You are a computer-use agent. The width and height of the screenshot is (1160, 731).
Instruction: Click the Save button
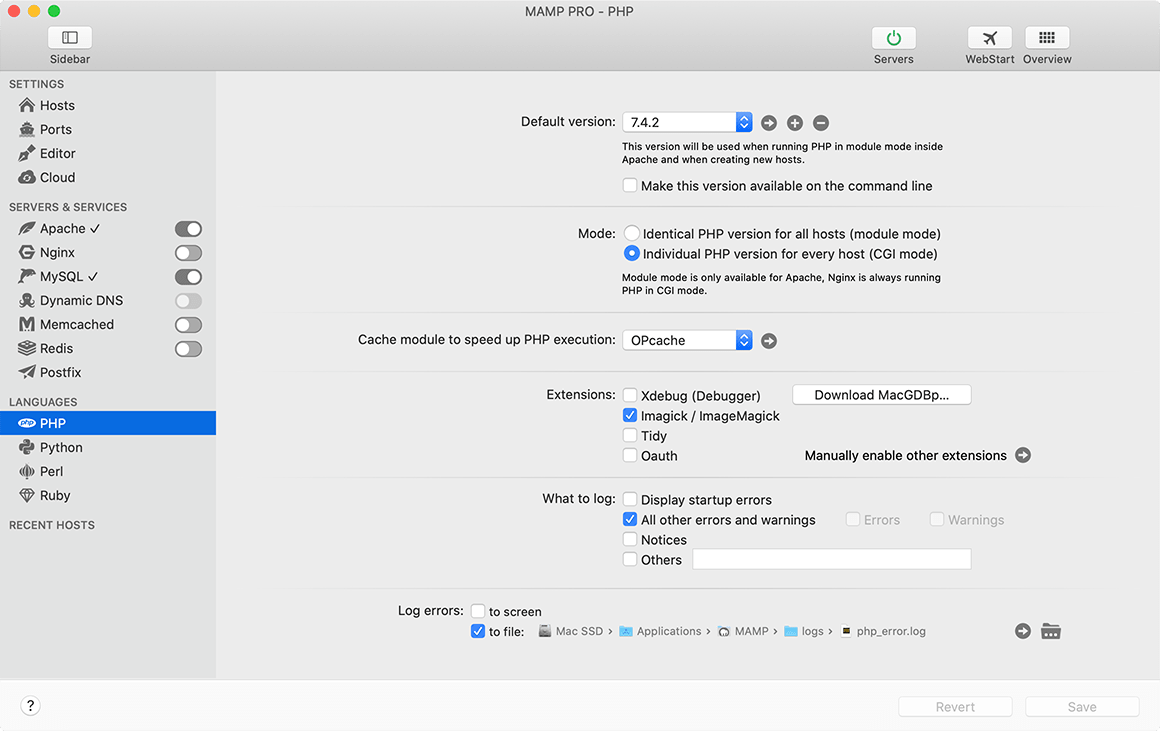pyautogui.click(x=1082, y=707)
